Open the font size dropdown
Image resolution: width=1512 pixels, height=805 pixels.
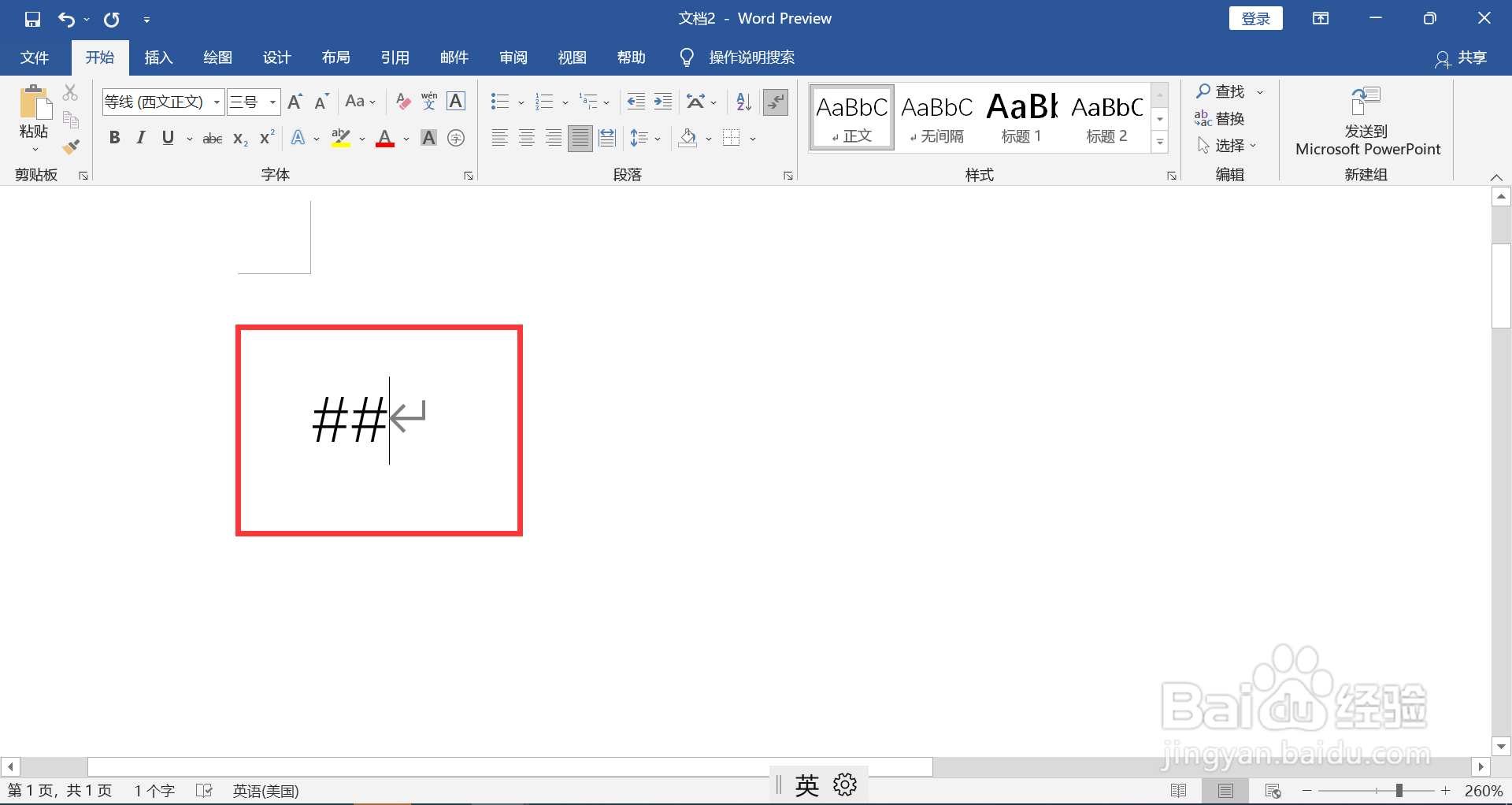tap(272, 102)
